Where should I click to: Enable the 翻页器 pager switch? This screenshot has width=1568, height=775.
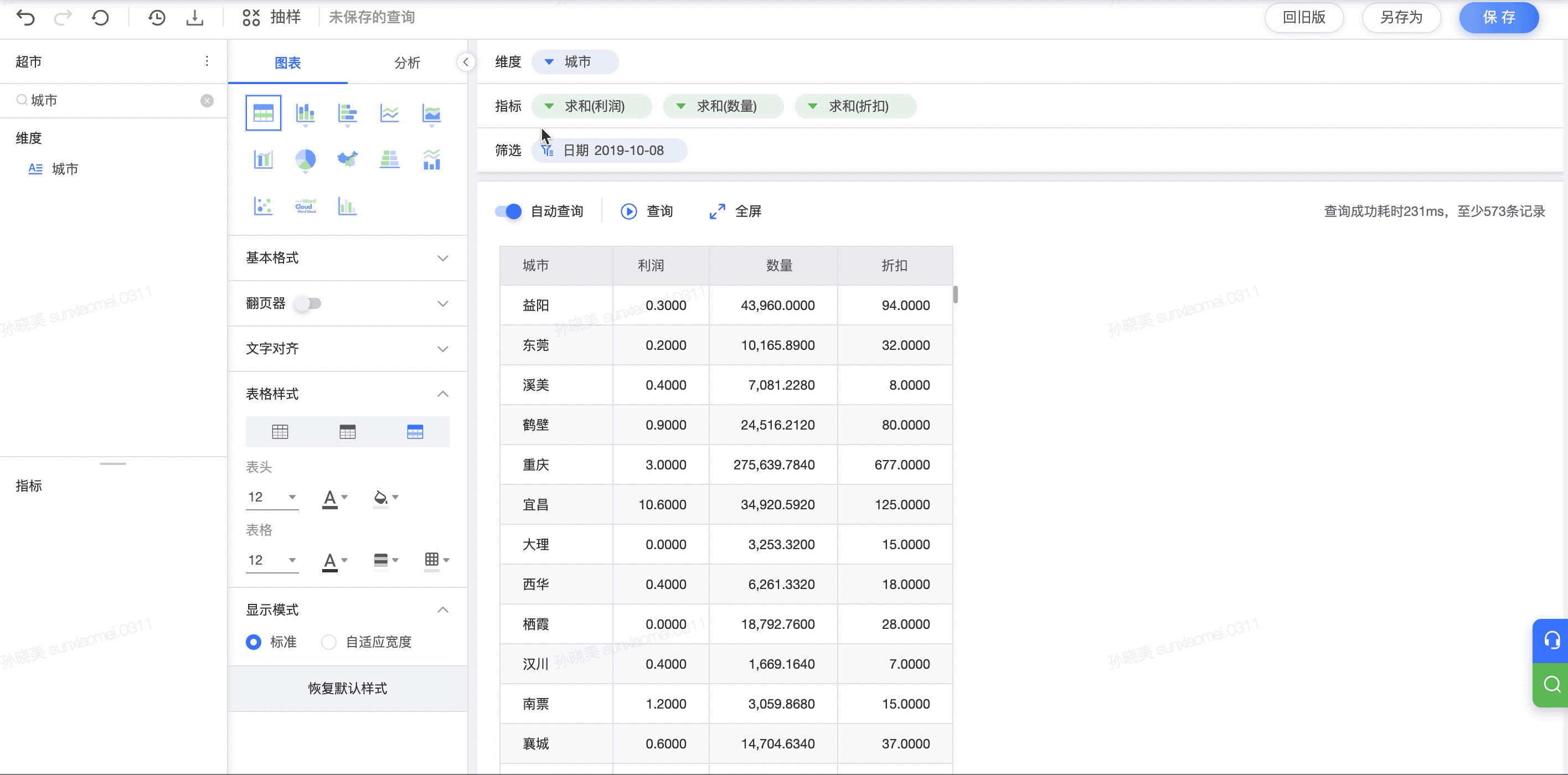tap(308, 303)
